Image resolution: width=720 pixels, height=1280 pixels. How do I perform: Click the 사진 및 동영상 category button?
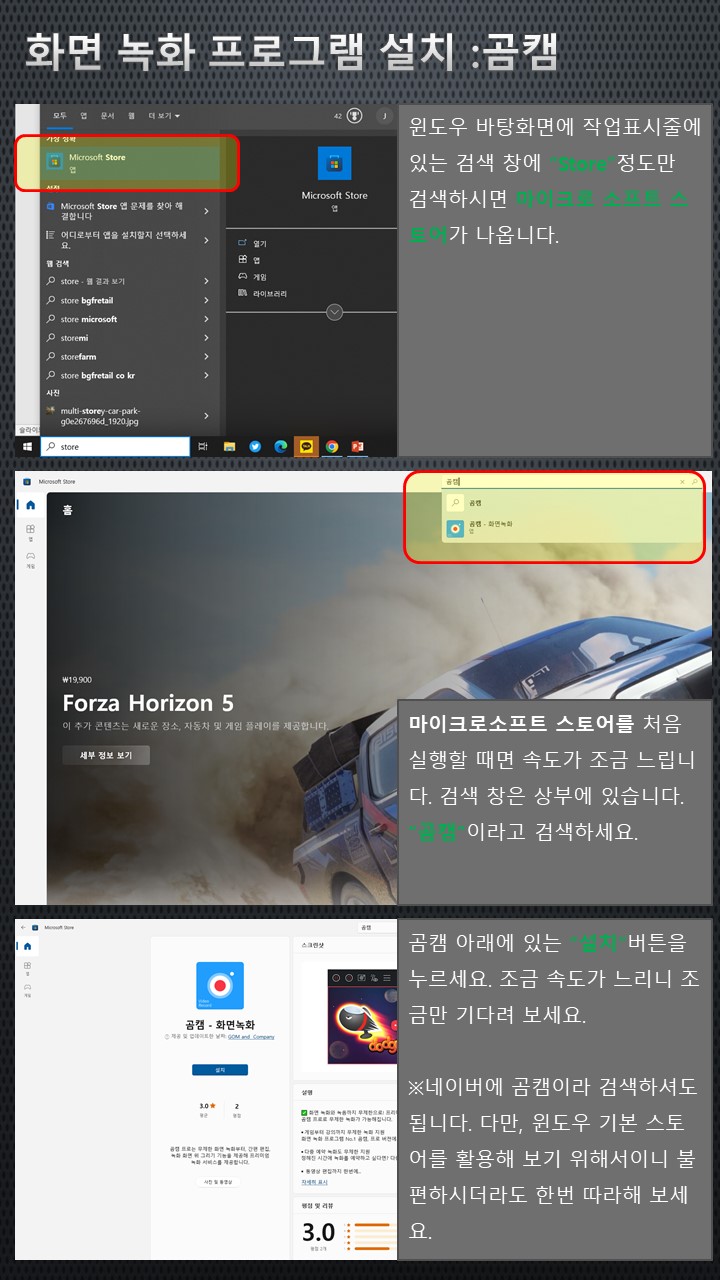[218, 1181]
